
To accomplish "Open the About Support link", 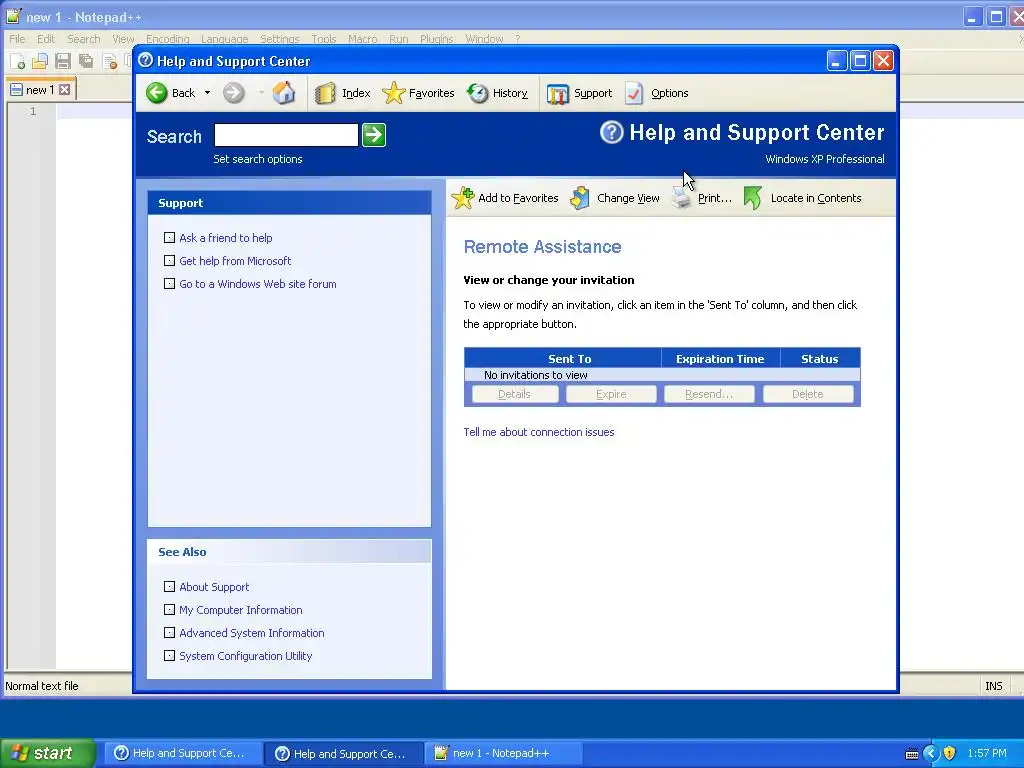I will [x=214, y=587].
